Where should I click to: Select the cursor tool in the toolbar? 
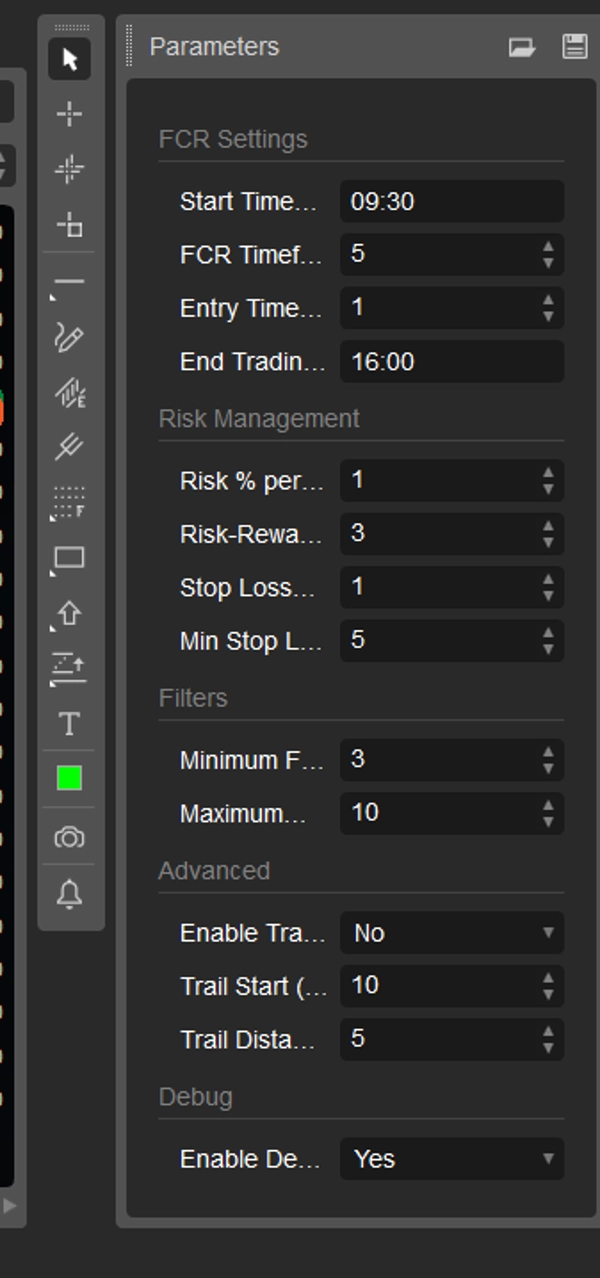[68, 60]
